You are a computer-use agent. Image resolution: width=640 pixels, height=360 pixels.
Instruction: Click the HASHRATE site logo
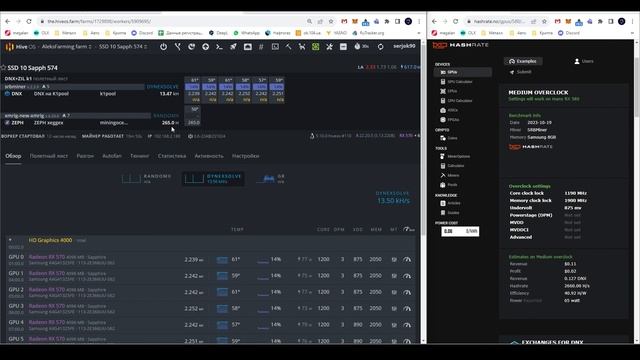coord(460,45)
